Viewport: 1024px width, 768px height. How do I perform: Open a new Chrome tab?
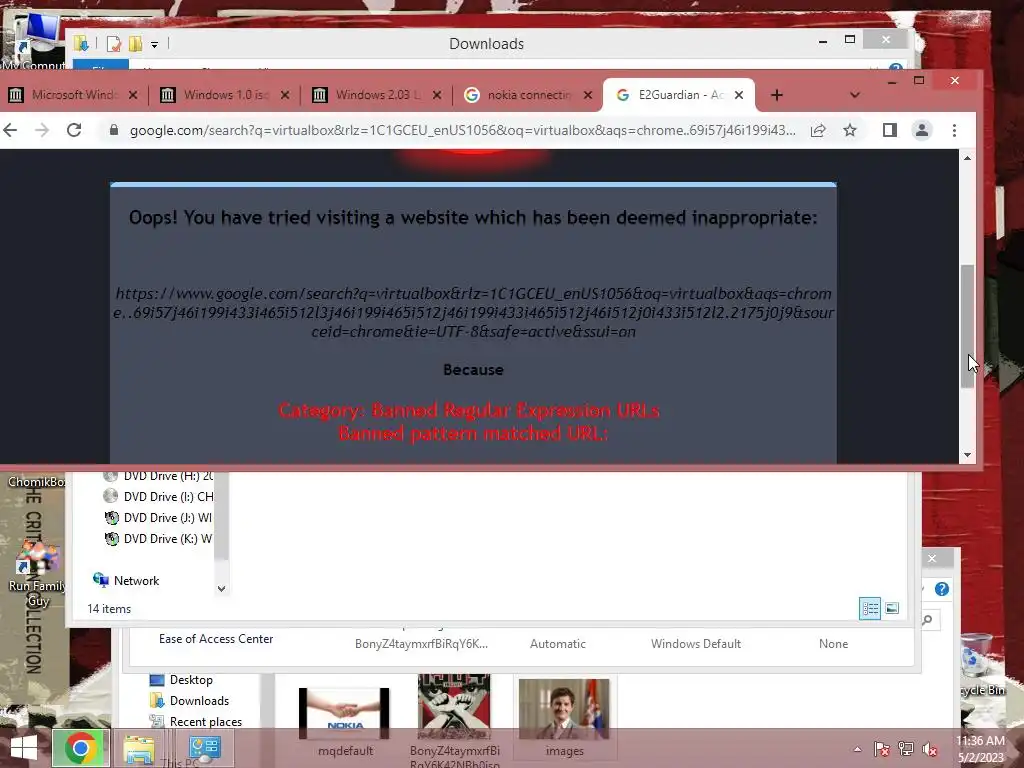776,95
